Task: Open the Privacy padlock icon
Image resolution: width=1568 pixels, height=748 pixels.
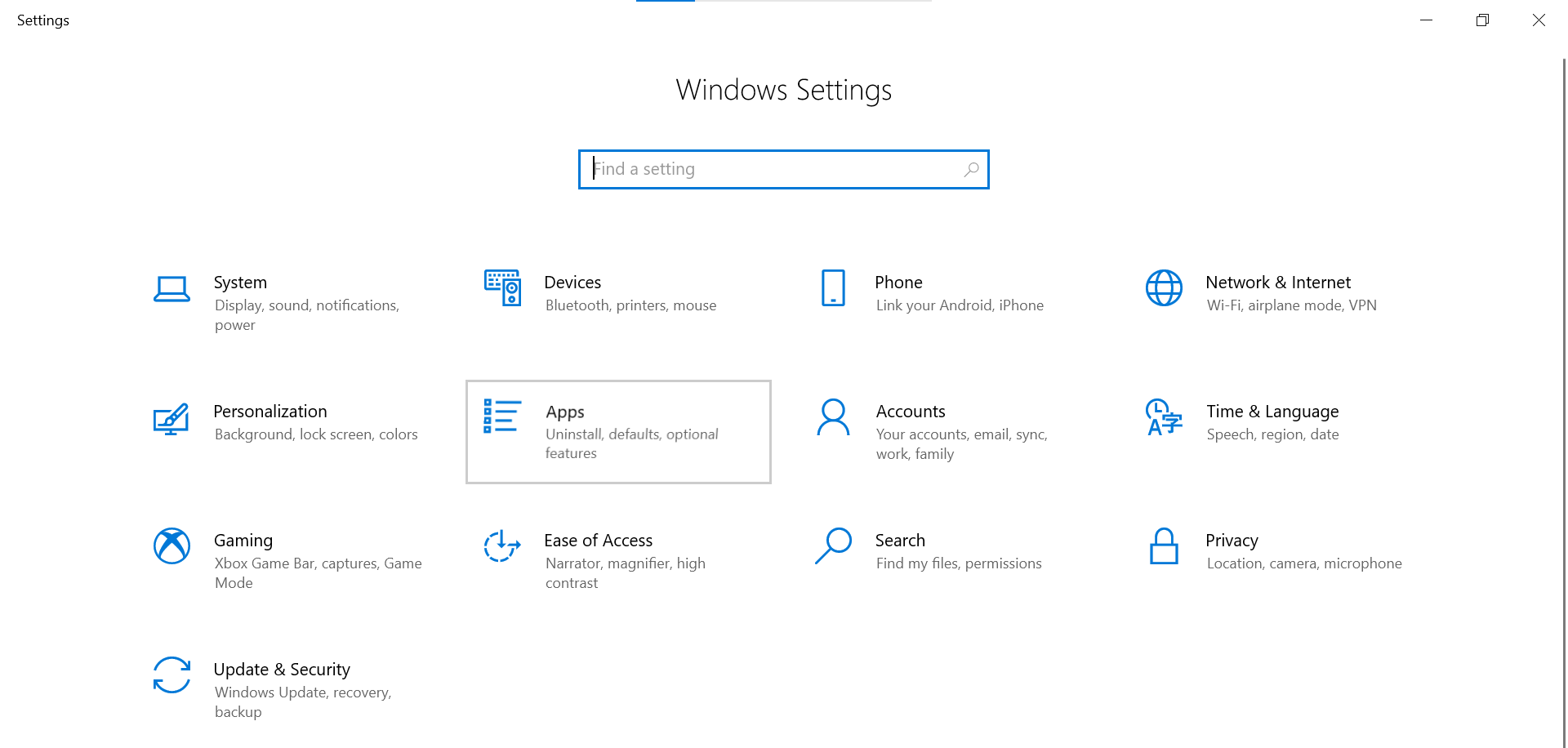Action: pos(1164,545)
